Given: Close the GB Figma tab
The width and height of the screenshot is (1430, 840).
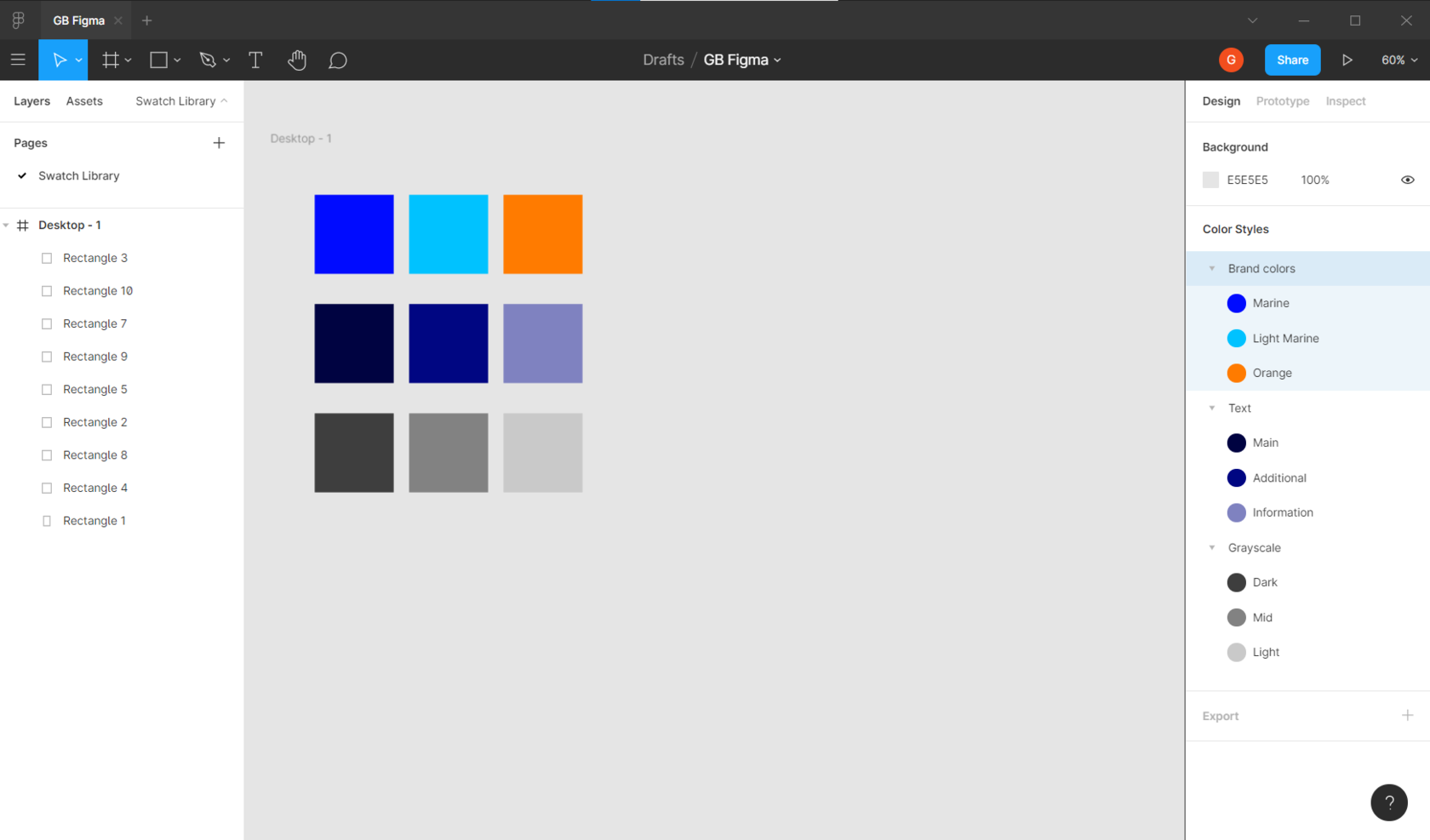Looking at the screenshot, I should tap(118, 20).
